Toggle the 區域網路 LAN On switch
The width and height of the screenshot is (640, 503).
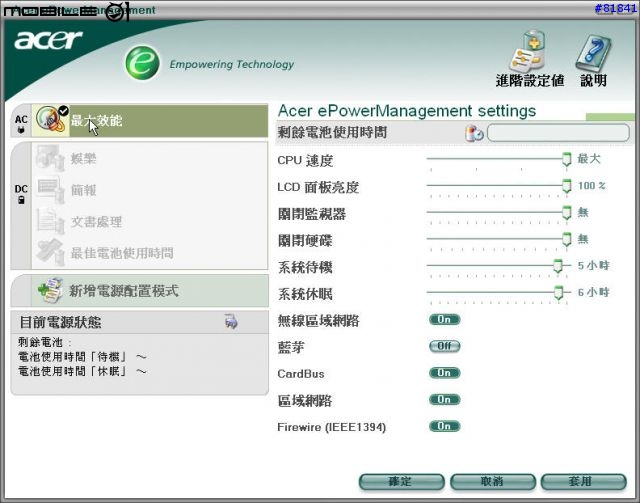(x=444, y=399)
